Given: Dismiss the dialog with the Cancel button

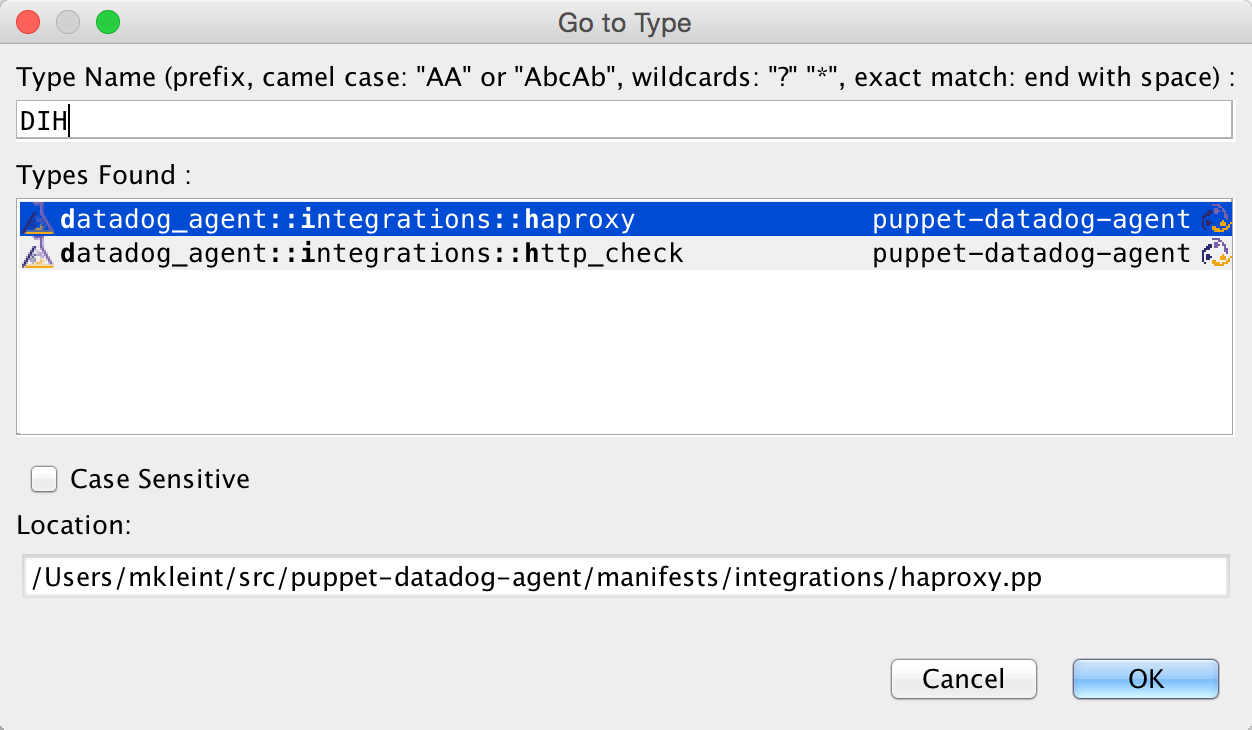Looking at the screenshot, I should point(964,679).
